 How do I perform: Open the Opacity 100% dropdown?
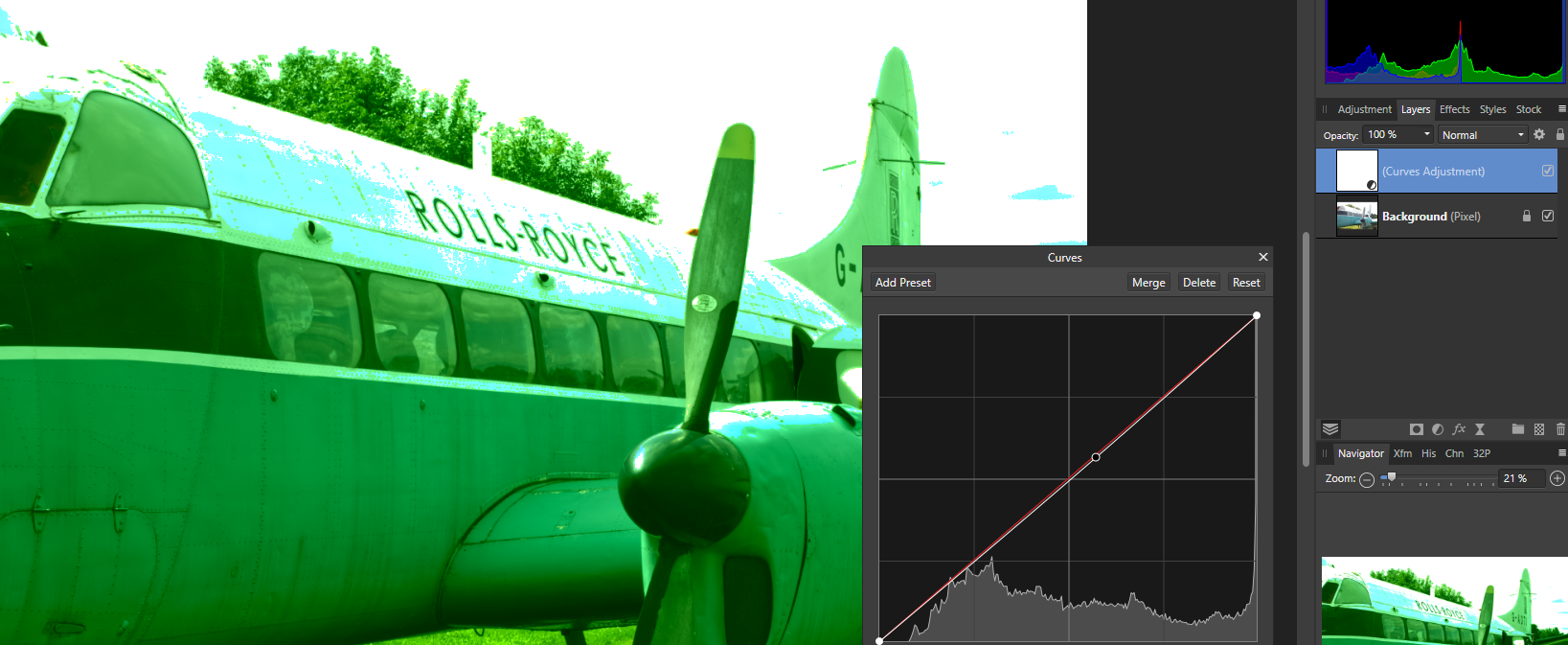pos(1398,134)
